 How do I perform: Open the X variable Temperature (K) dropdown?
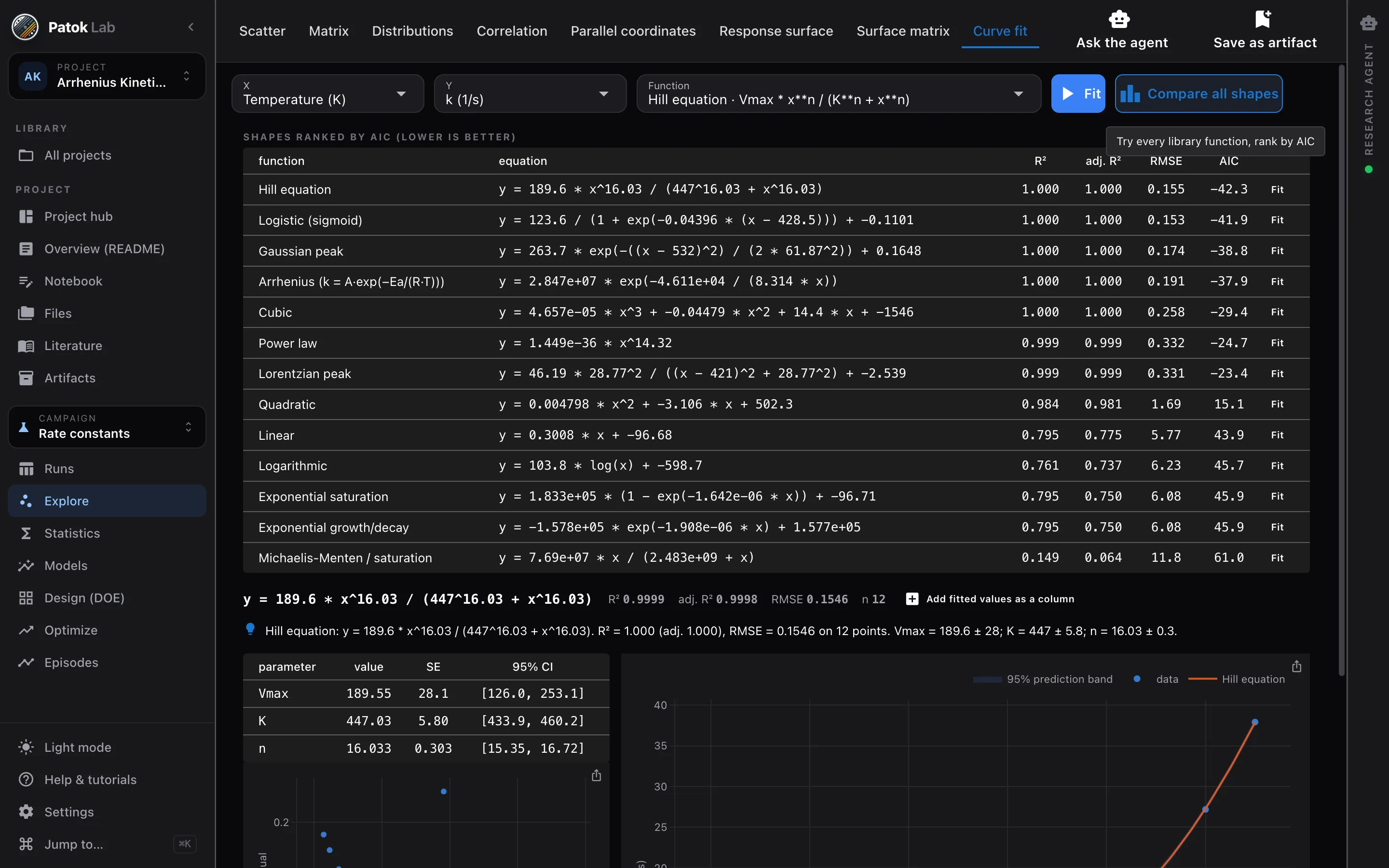(x=328, y=94)
